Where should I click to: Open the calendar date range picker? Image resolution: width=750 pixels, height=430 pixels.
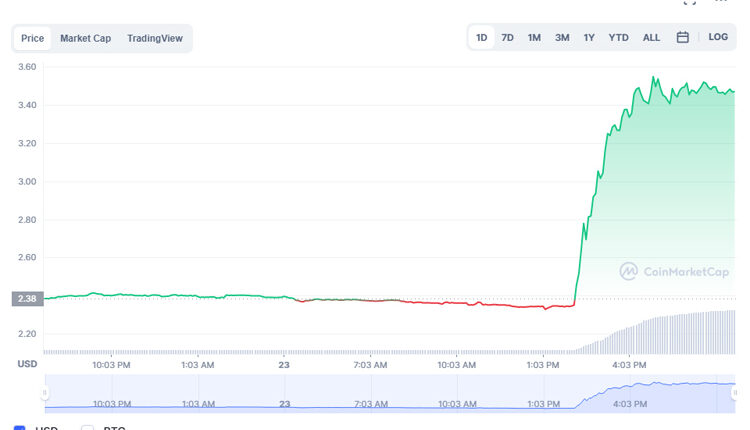(x=683, y=37)
